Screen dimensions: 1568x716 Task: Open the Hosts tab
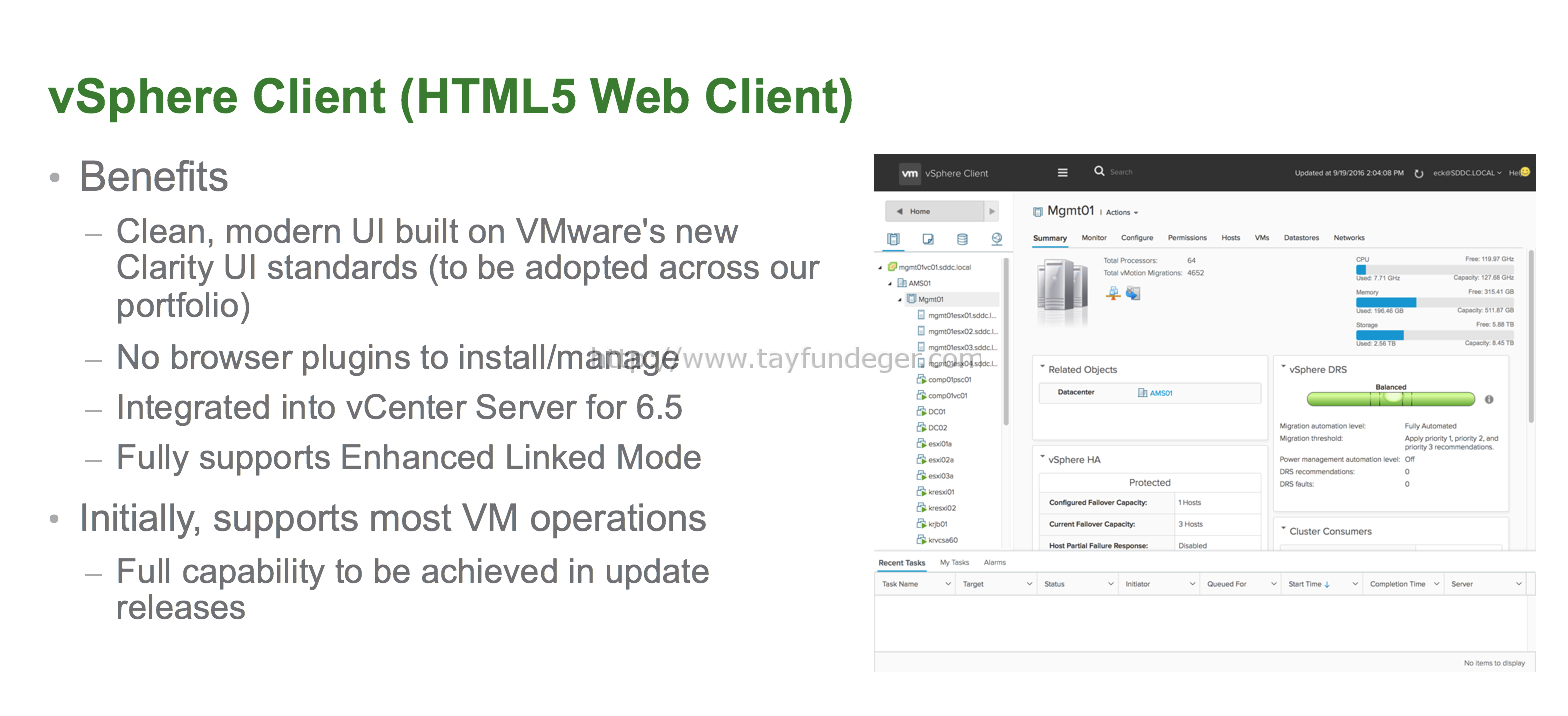click(1231, 238)
